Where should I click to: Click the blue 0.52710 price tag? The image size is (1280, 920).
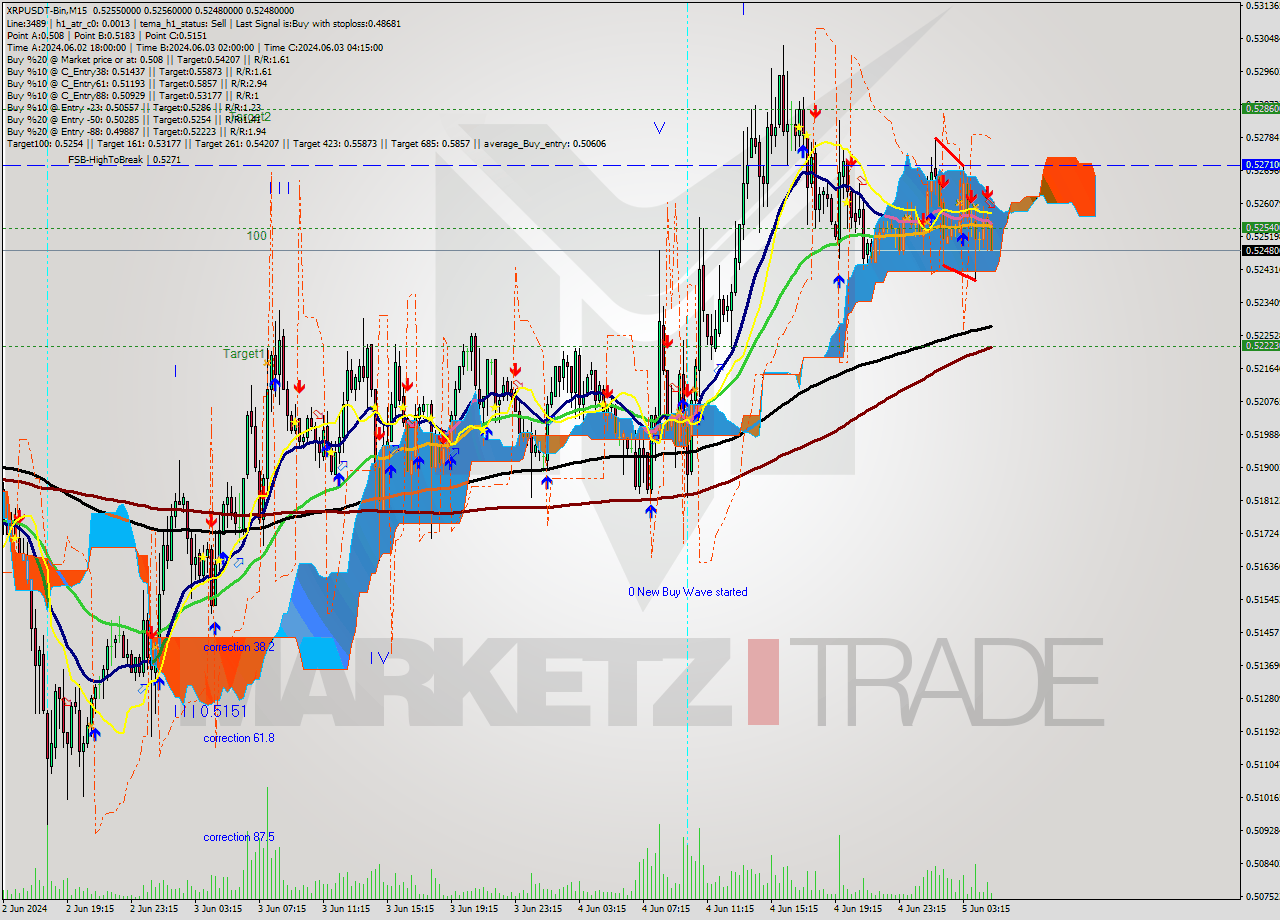click(1260, 164)
